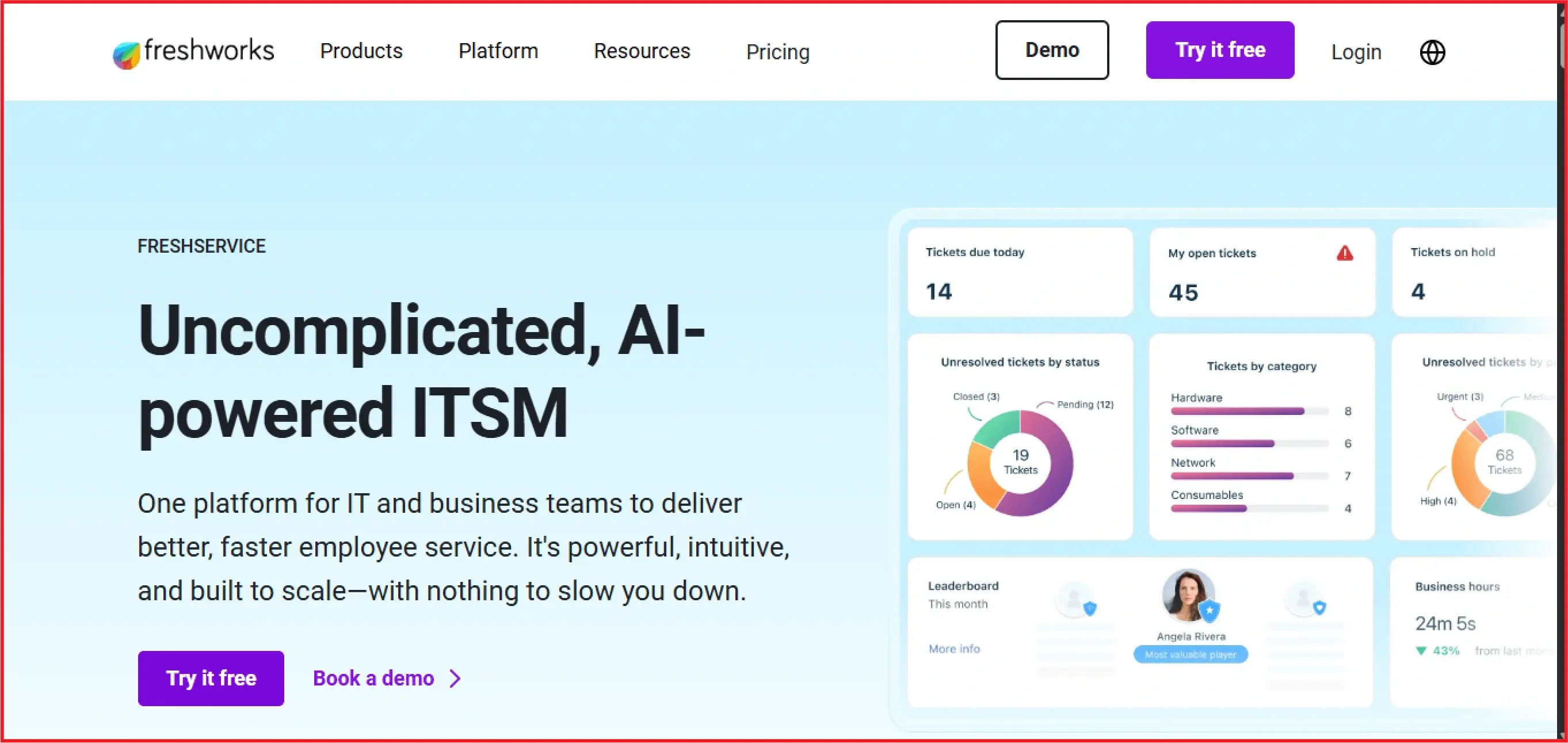This screenshot has height=743, width=1568.
Task: Click the purple Try it free hero button
Action: [x=211, y=678]
